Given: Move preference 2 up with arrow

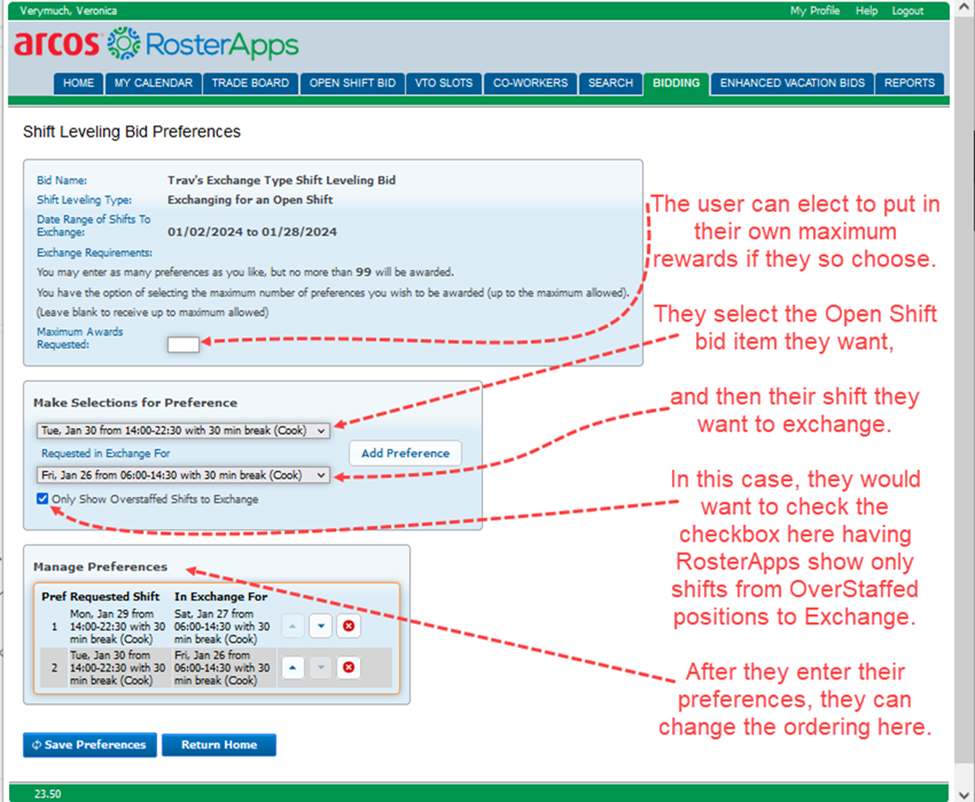Looking at the screenshot, I should [292, 668].
